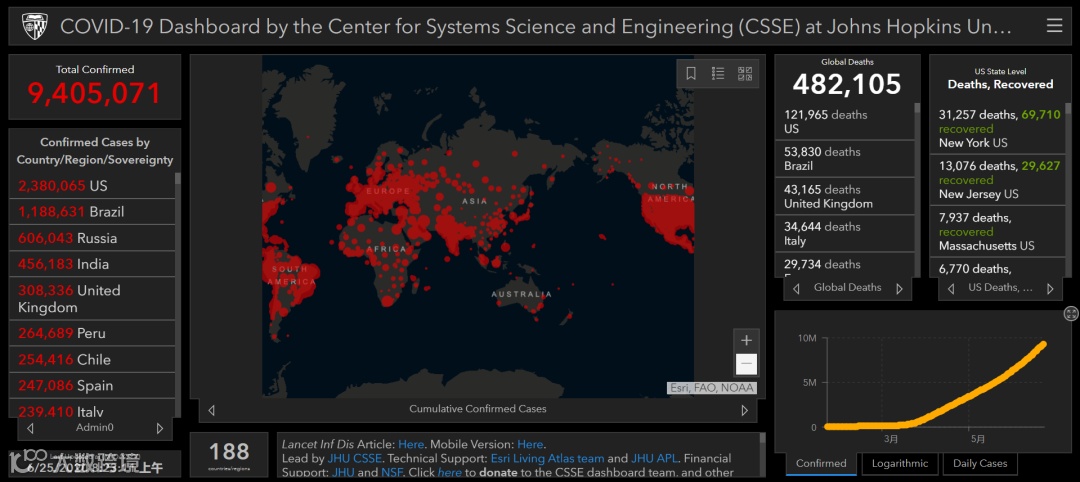Screen dimensions: 1080x482
Task: Select the Massachusetts US state entry
Action: 997,231
